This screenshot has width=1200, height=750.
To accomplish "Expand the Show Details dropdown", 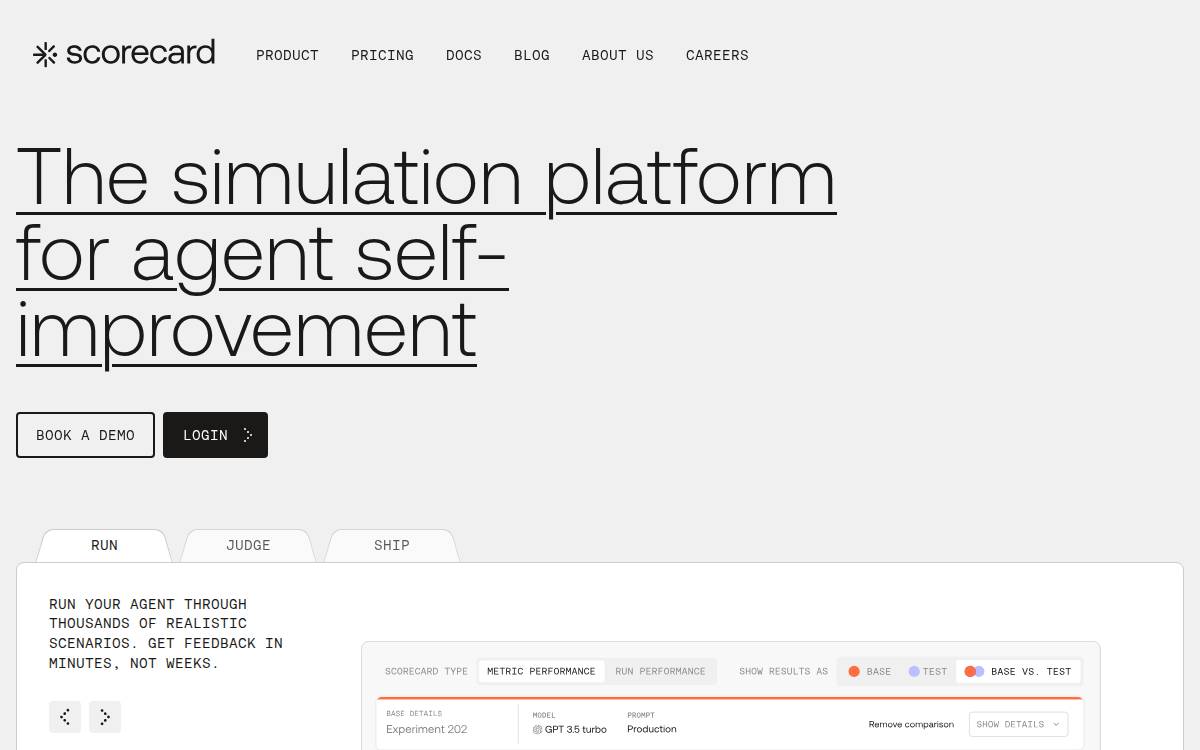I will pyautogui.click(x=1018, y=724).
